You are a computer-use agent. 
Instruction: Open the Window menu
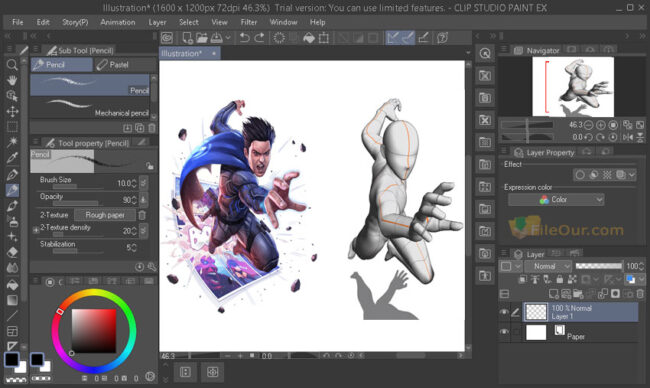click(x=283, y=22)
